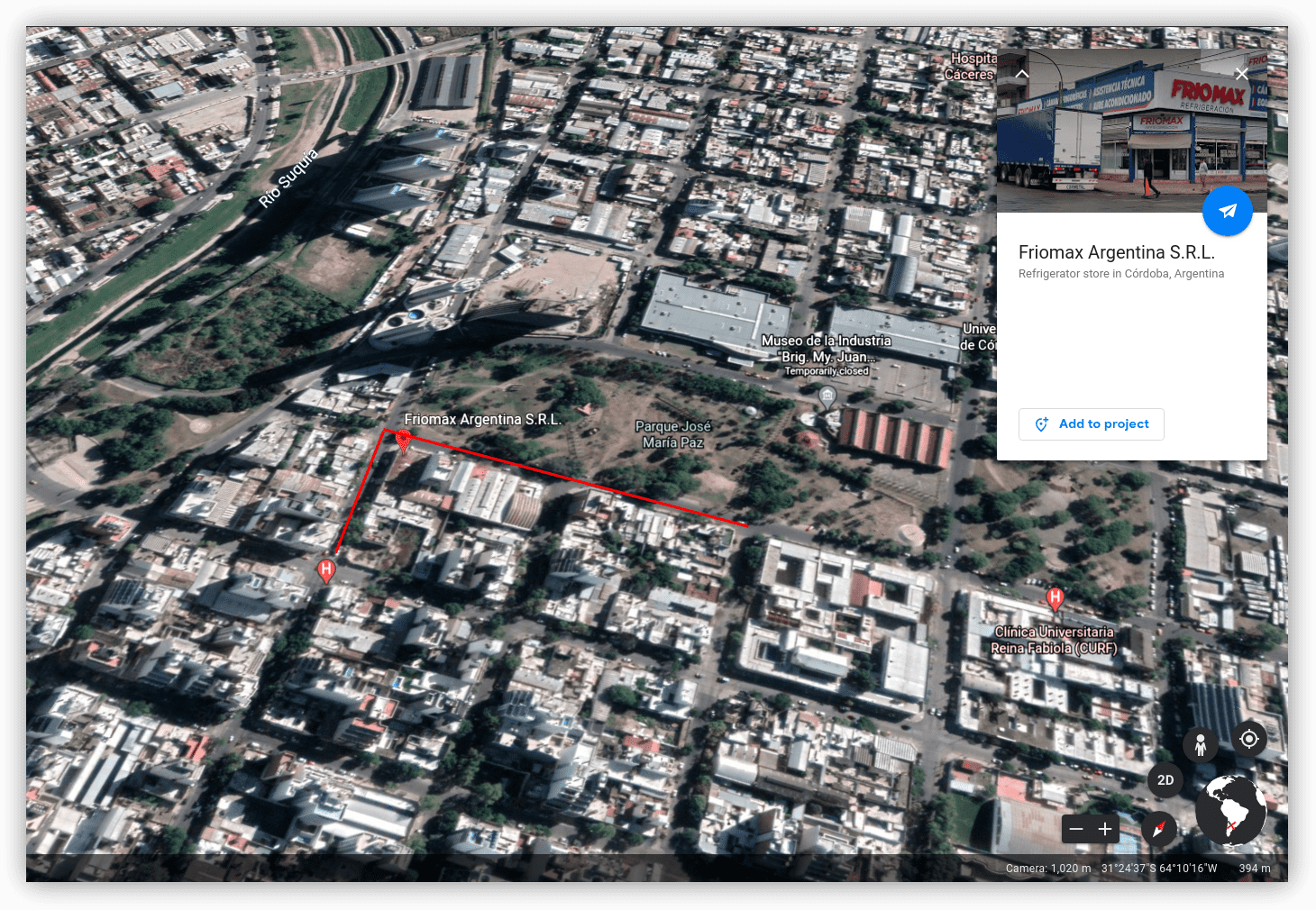Click the compass to reset north
Image resolution: width=1316 pixels, height=910 pixels.
click(x=1159, y=828)
